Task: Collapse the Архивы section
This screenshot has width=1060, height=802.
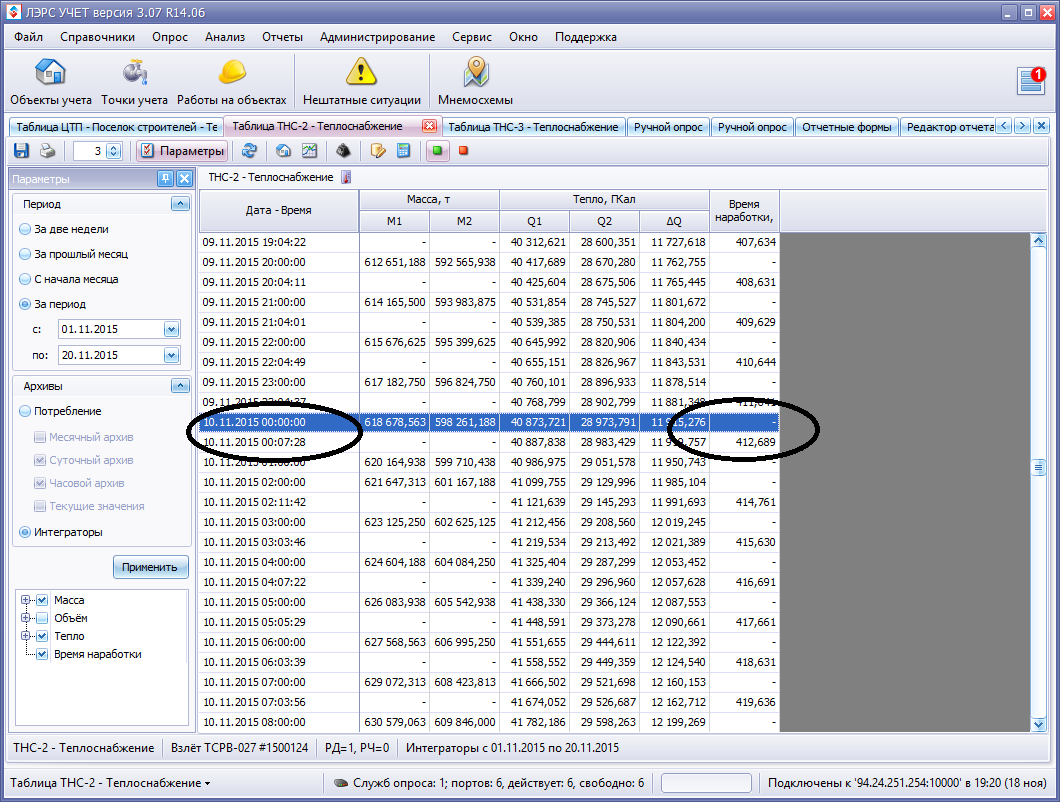Action: [x=180, y=386]
